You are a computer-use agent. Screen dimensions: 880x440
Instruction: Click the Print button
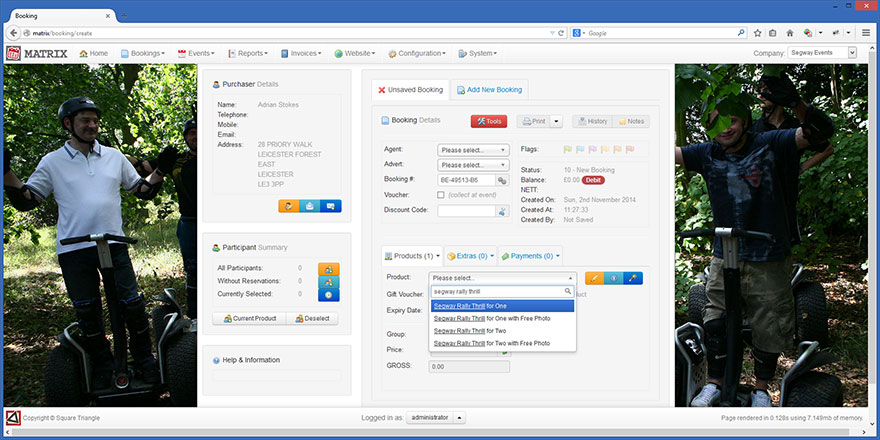[534, 121]
